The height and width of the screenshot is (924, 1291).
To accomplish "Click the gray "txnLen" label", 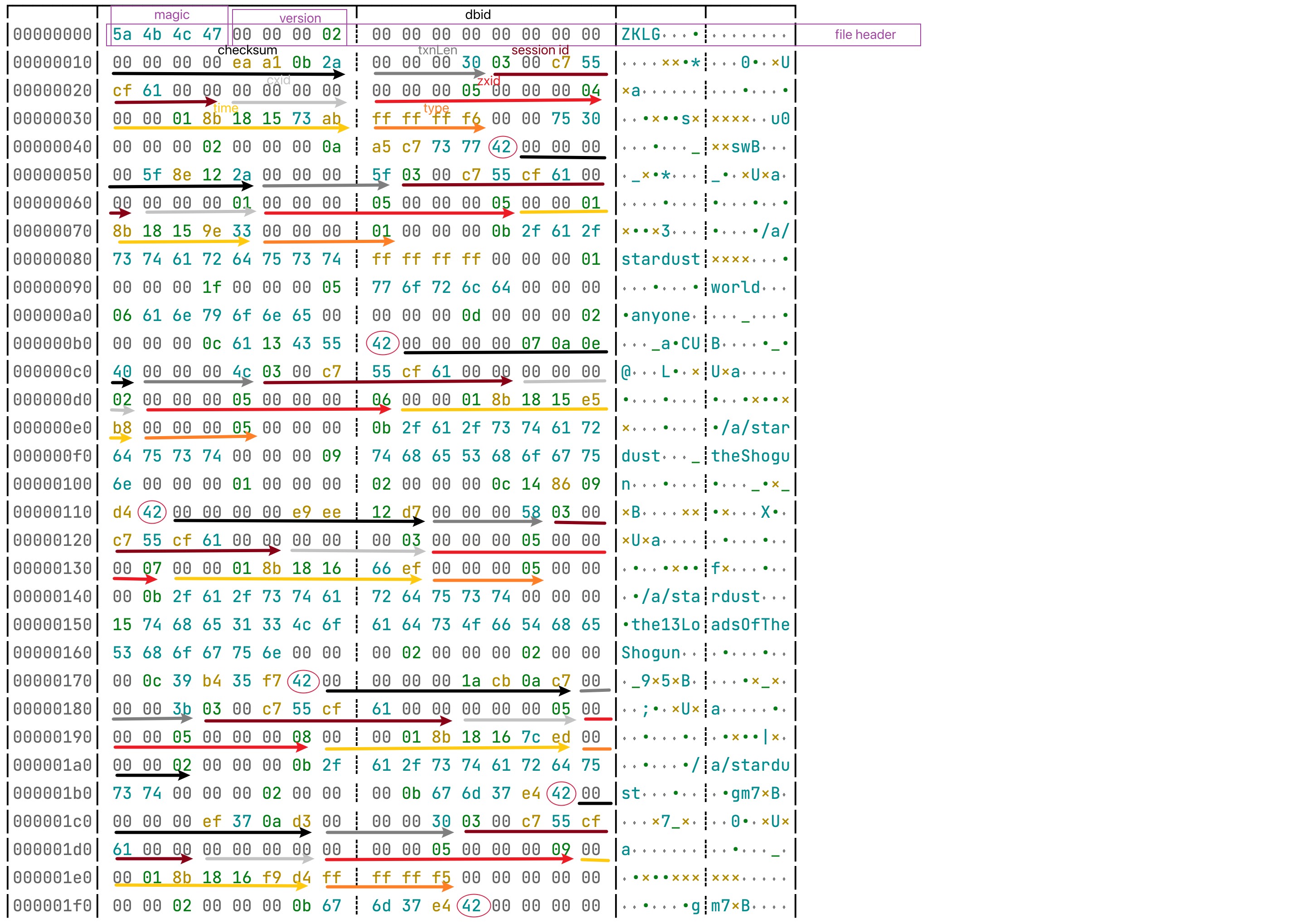I will (437, 50).
